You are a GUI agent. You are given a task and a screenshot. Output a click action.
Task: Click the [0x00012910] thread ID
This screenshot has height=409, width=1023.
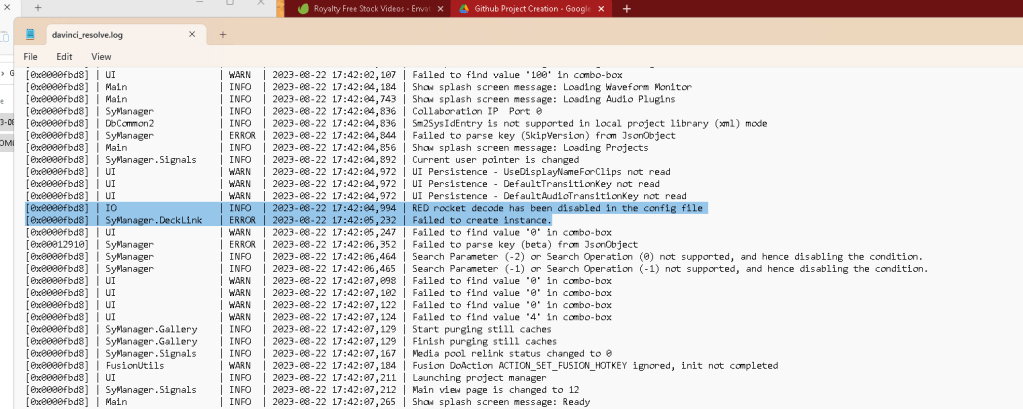(x=57, y=245)
